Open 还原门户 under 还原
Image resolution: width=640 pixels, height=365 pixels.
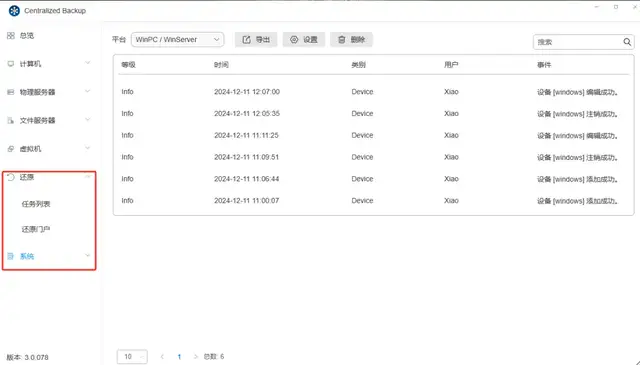coord(36,229)
